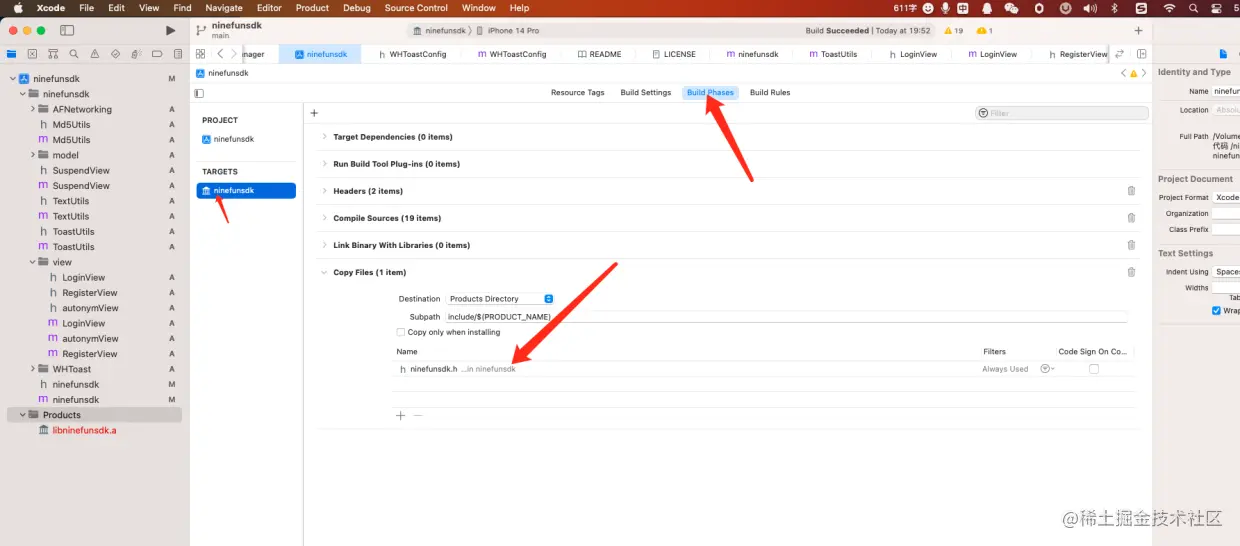Collapse the Copy Files (1 item) section
Viewport: 1240px width, 546px height.
point(324,272)
